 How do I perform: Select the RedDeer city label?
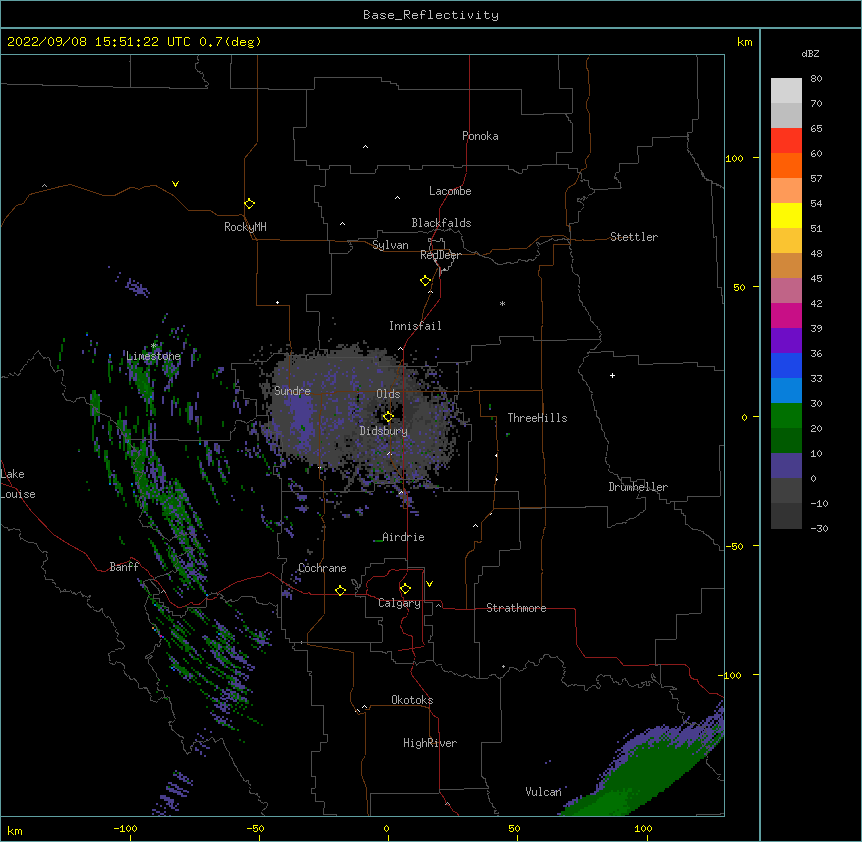[440, 255]
